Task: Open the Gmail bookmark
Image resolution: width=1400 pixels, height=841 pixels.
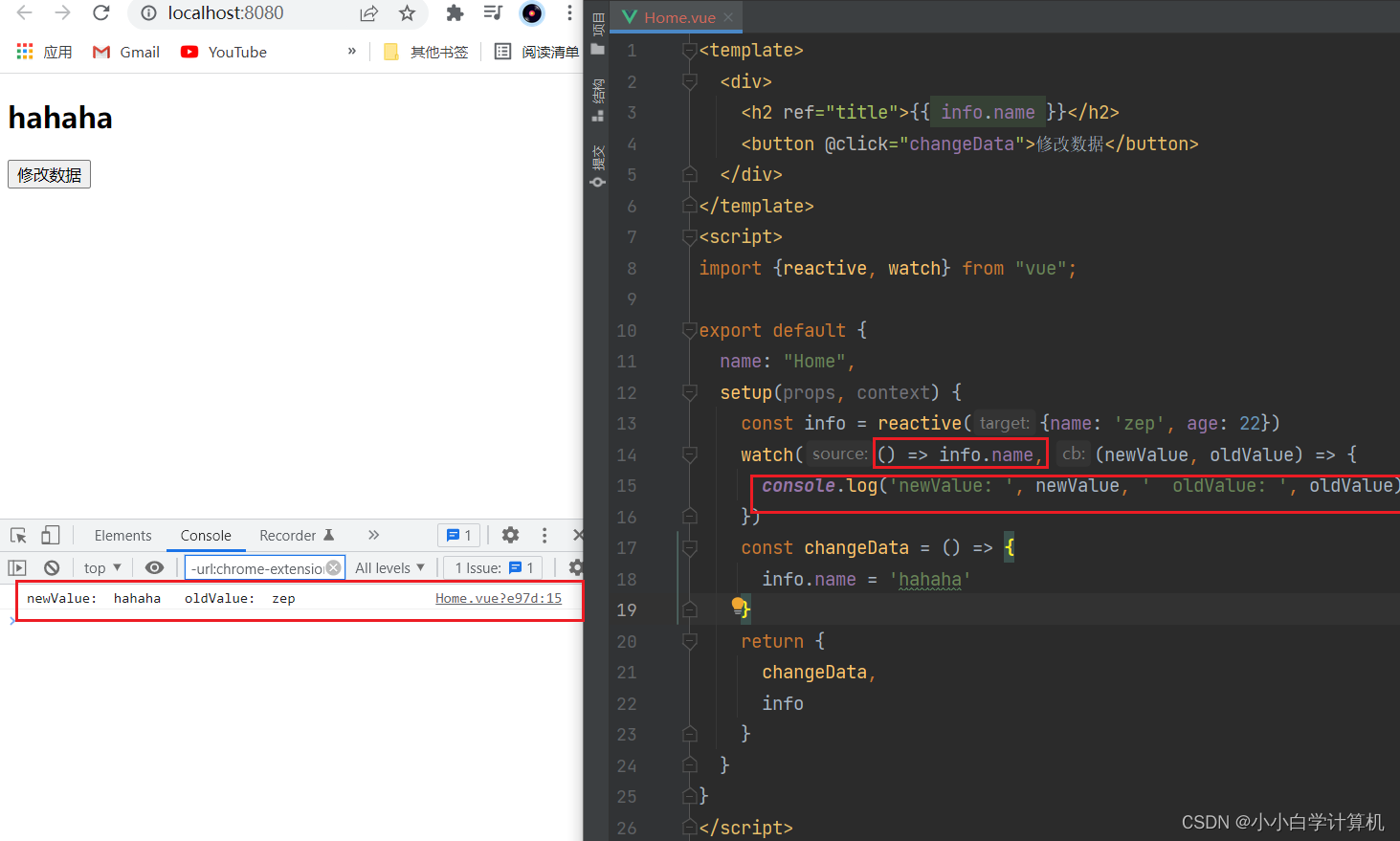Action: coord(126,52)
